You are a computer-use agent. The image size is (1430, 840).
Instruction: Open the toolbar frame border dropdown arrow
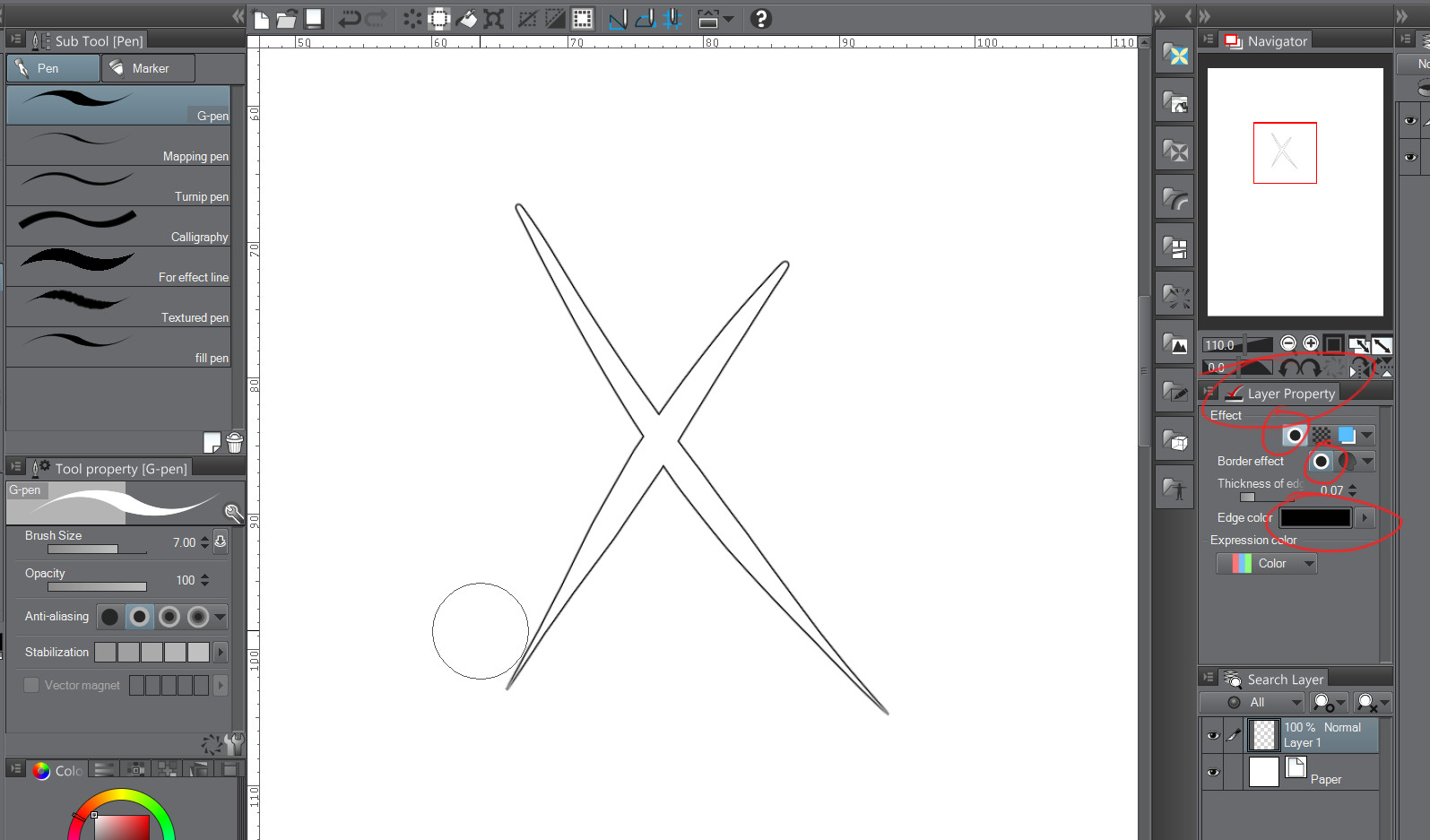tap(729, 19)
